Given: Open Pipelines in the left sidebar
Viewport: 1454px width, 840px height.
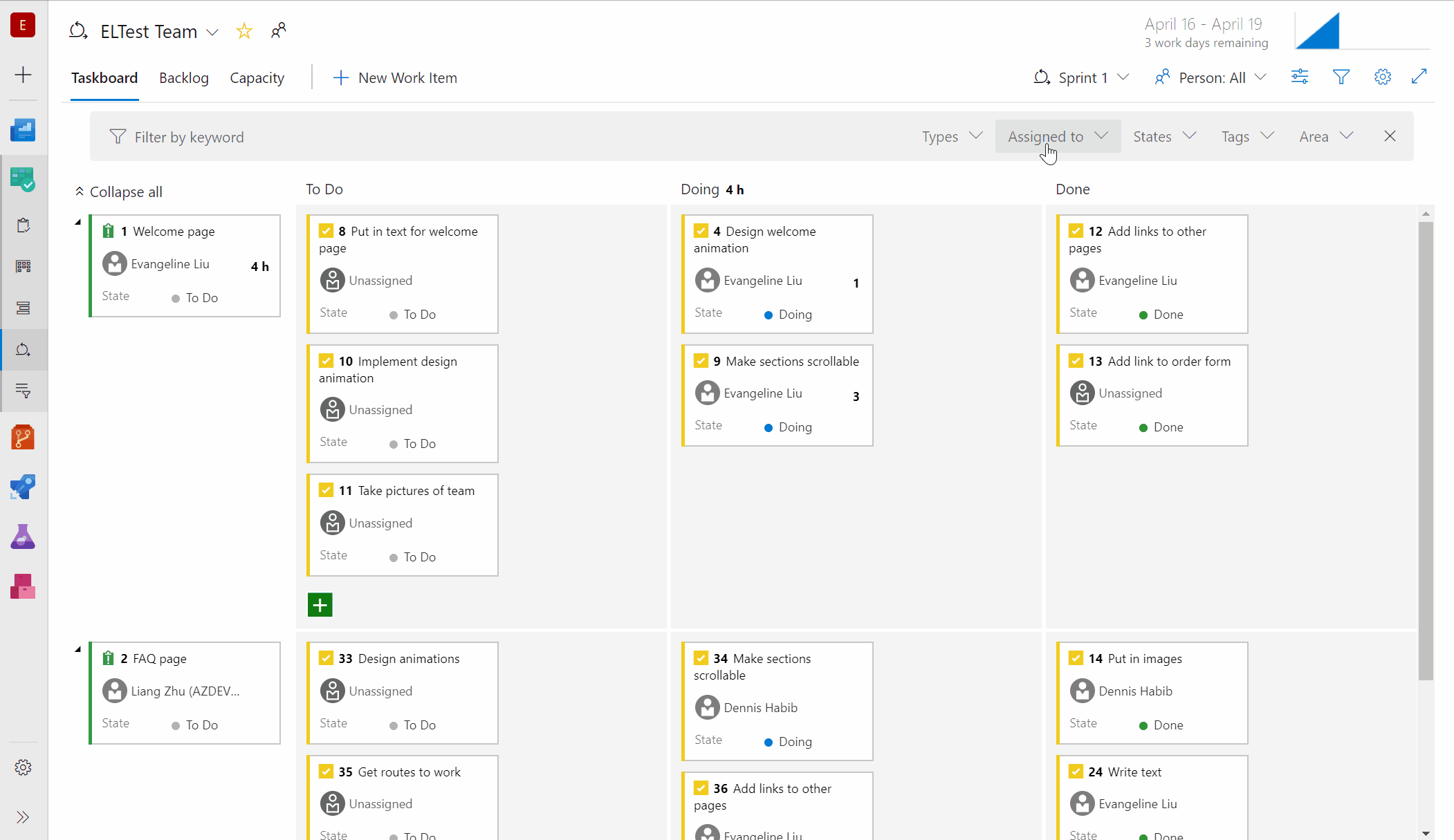Looking at the screenshot, I should pos(24,487).
